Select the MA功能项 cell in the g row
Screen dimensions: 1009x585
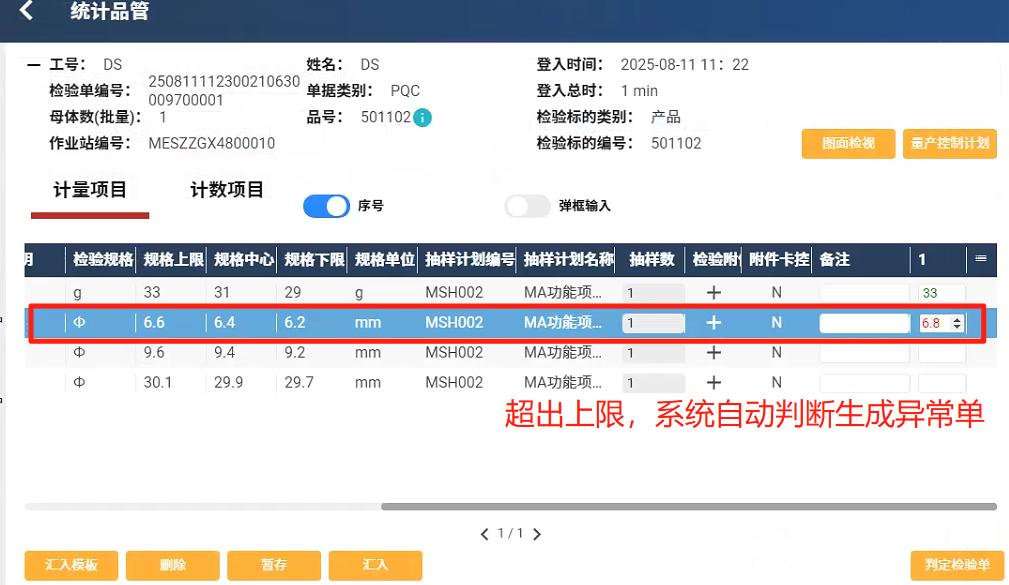(563, 293)
